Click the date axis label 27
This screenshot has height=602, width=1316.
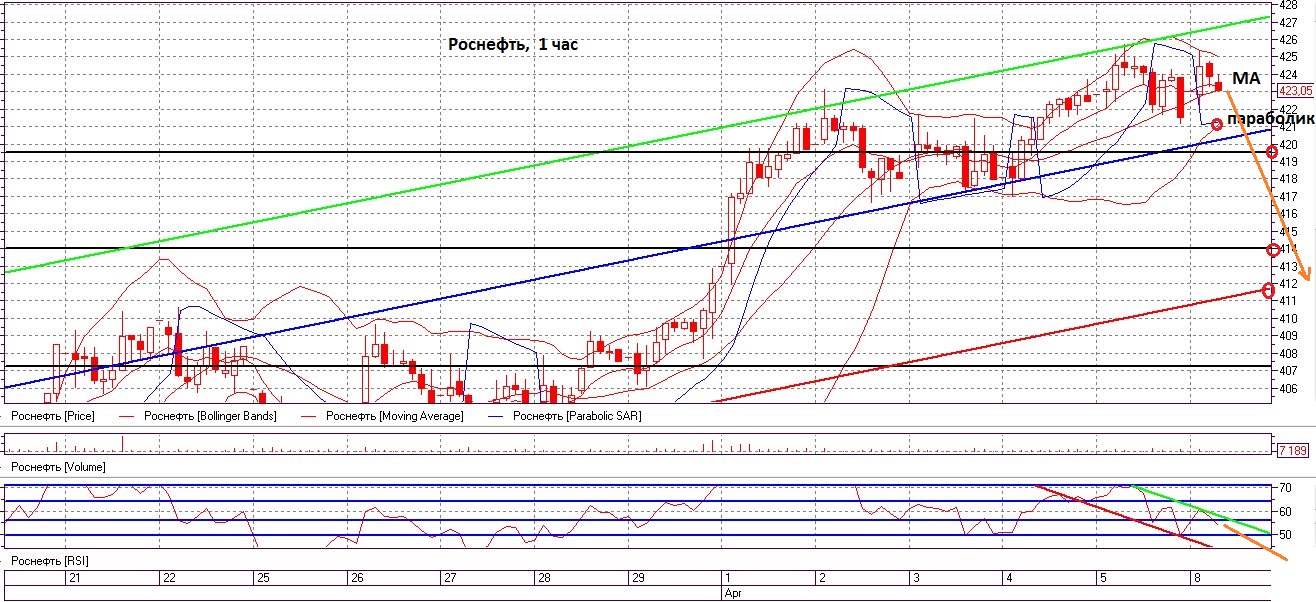[x=451, y=579]
